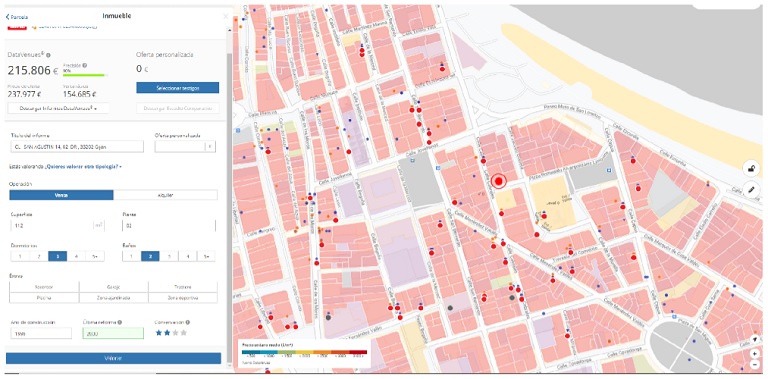Toggle the Trastero extra
Viewport: 768px width, 379px height.
pos(183,287)
